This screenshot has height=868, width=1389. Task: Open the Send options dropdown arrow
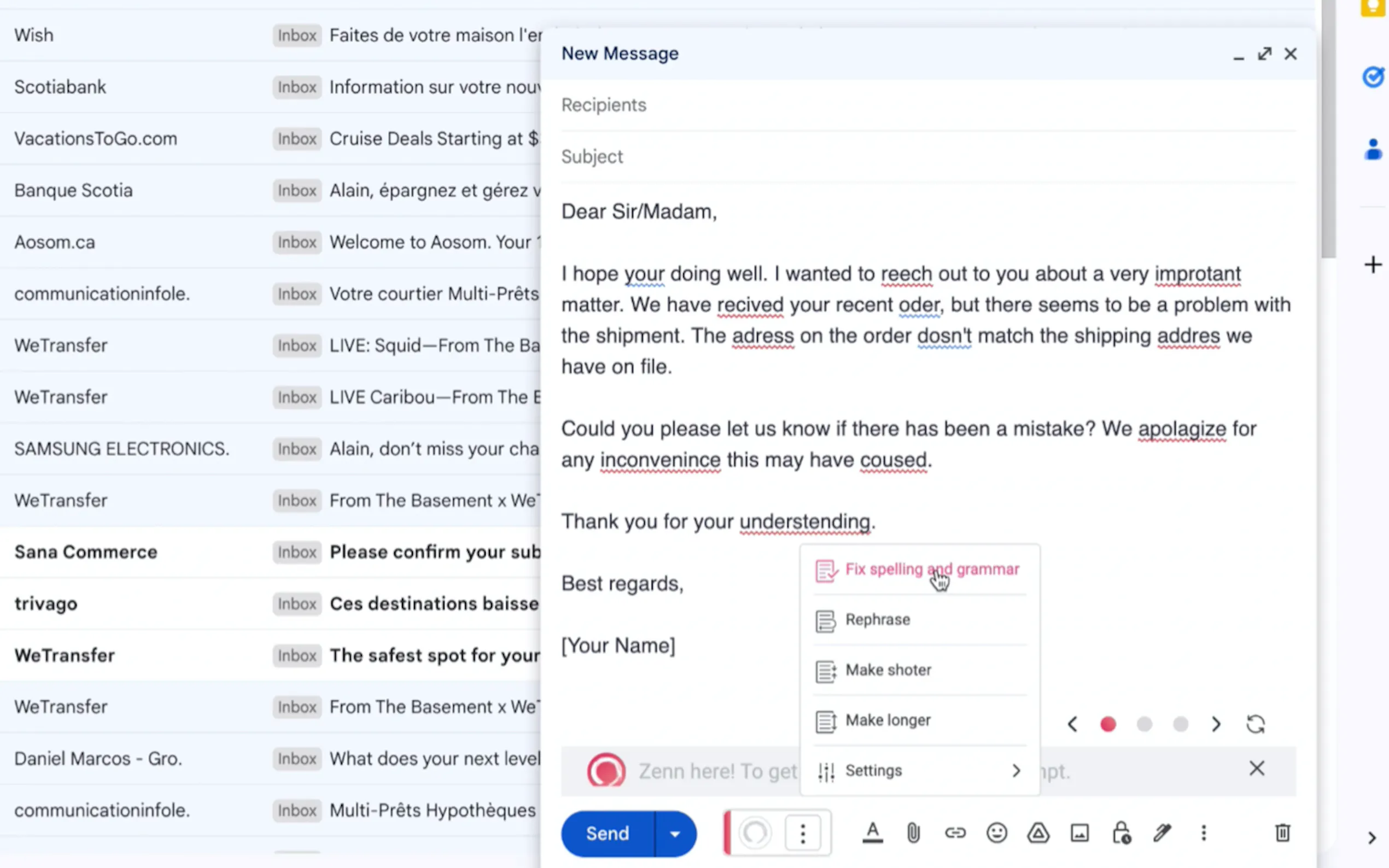[x=675, y=834]
